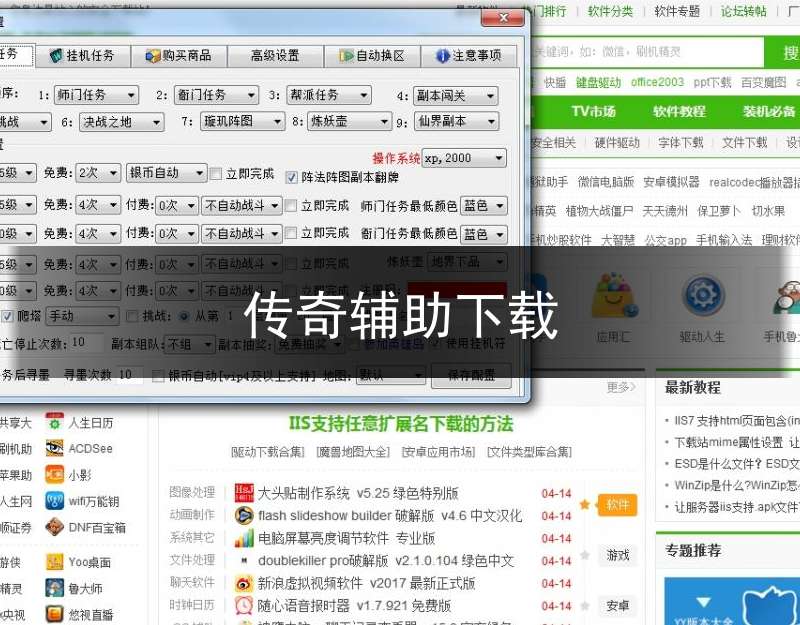This screenshot has width=800, height=625.
Task: Click the flash slideshow builder icon
Action: pyautogui.click(x=244, y=515)
